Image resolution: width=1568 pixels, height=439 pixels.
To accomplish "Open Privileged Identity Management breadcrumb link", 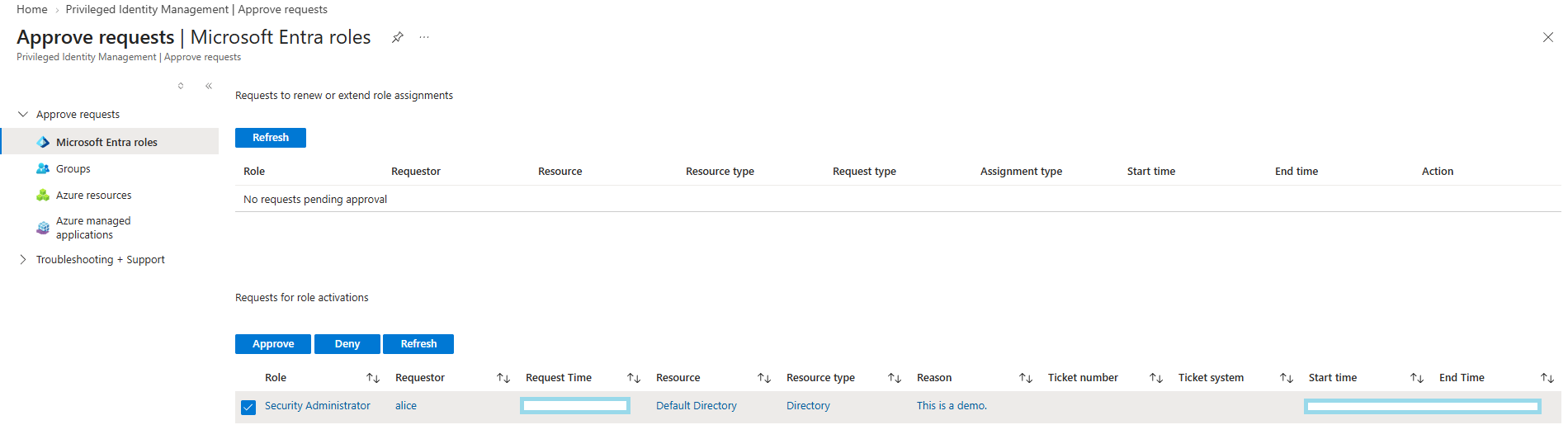I will pyautogui.click(x=196, y=9).
